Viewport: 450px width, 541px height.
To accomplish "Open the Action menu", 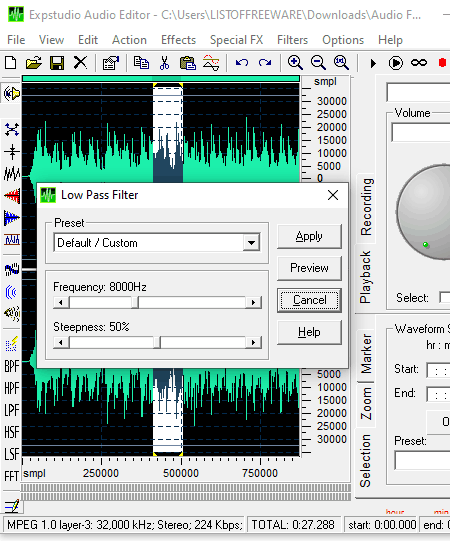I will pyautogui.click(x=129, y=40).
